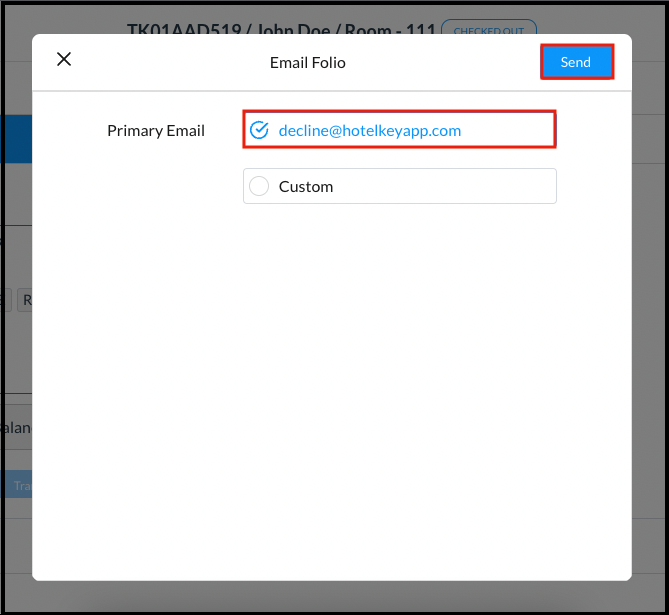Select the Custom radio circle
Viewport: 669px width, 615px height.
point(259,186)
